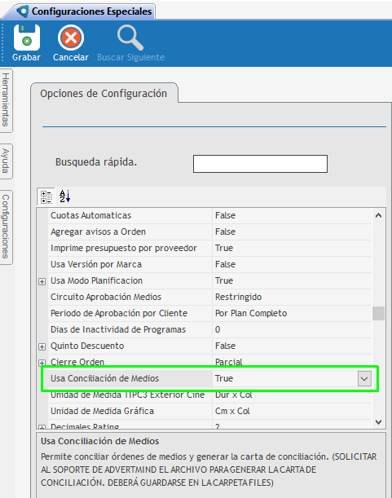
Task: Click the True value of Usa Modo Planificacion
Action: (224, 281)
